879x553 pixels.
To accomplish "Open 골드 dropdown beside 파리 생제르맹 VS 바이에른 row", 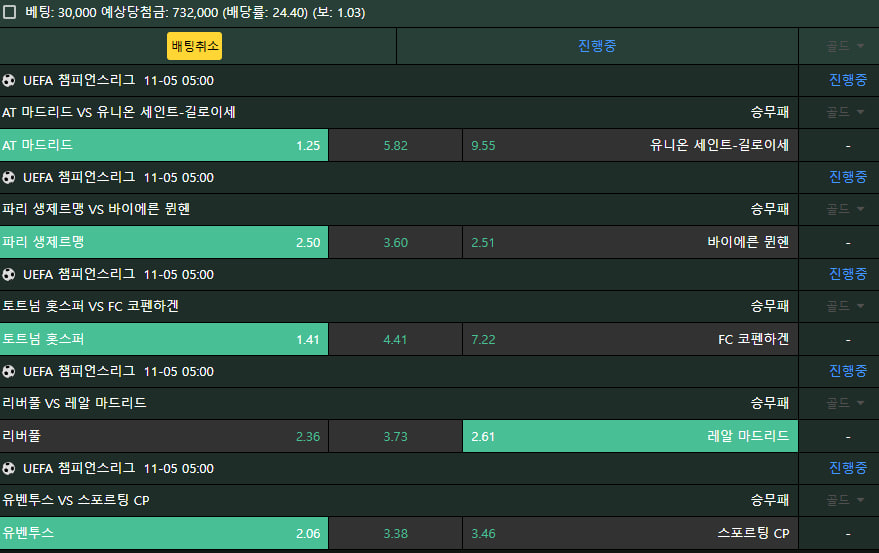I will point(845,209).
